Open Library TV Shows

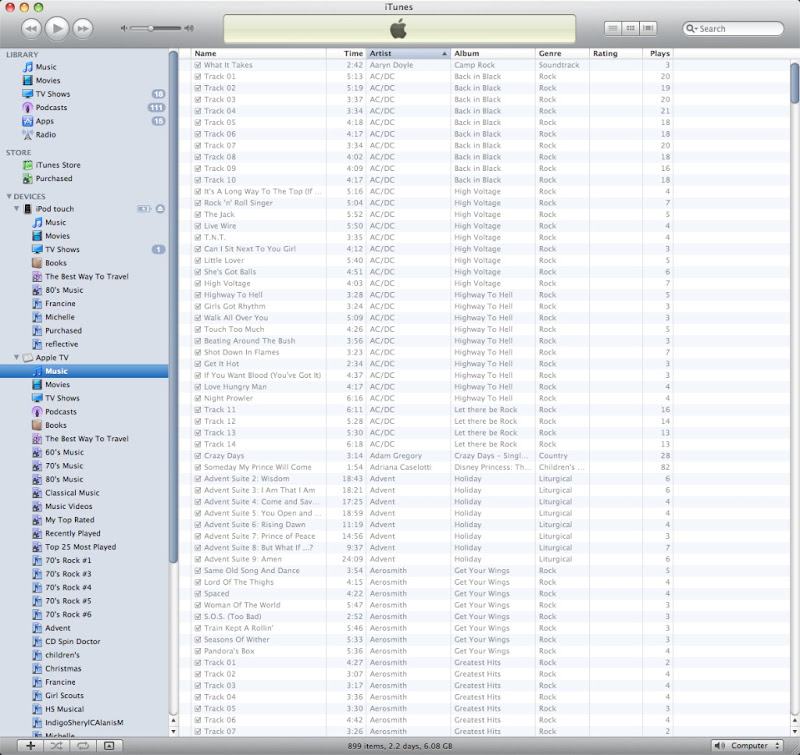(x=53, y=94)
